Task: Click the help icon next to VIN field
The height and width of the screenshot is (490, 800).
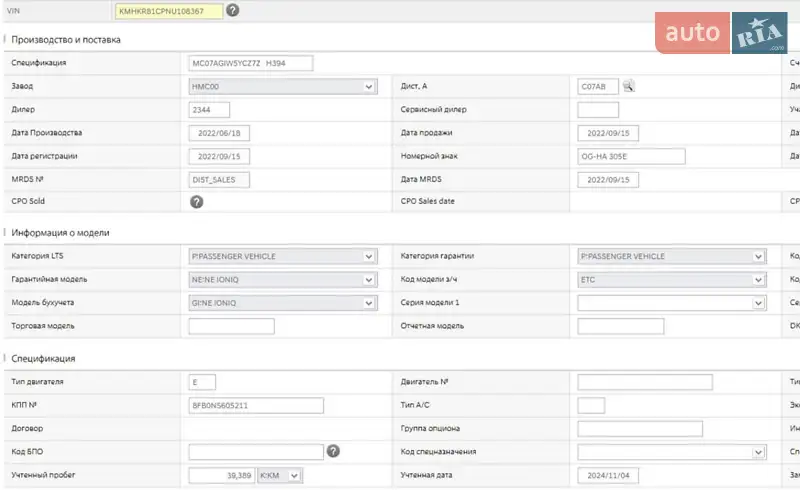Action: click(x=232, y=11)
